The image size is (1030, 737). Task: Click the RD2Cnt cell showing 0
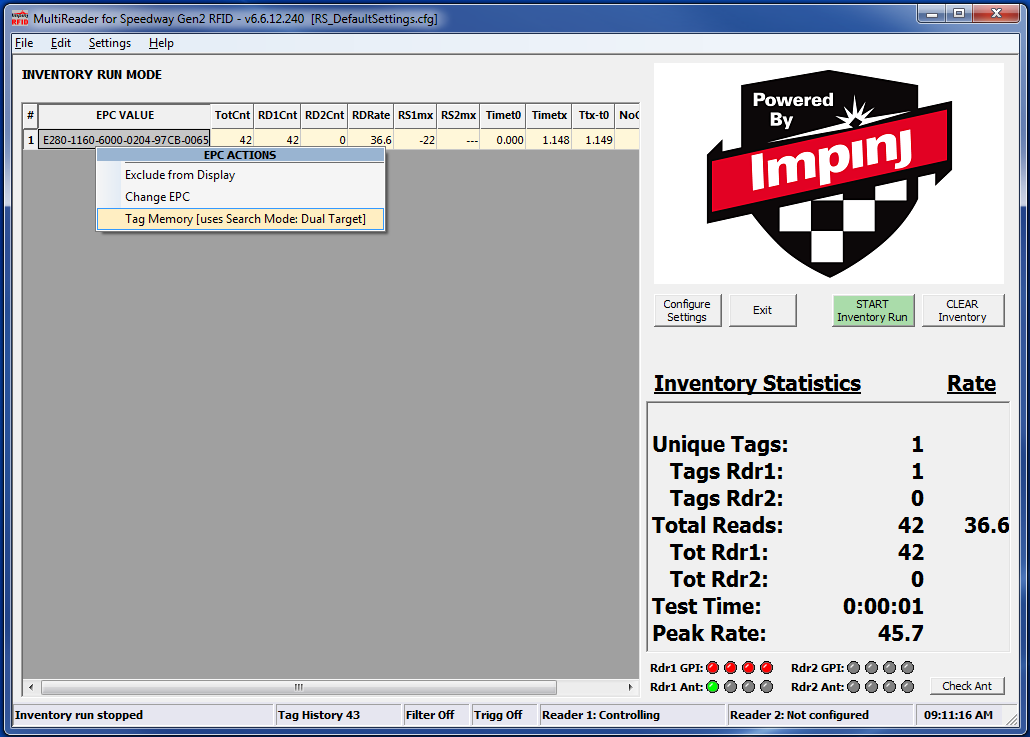tap(325, 140)
